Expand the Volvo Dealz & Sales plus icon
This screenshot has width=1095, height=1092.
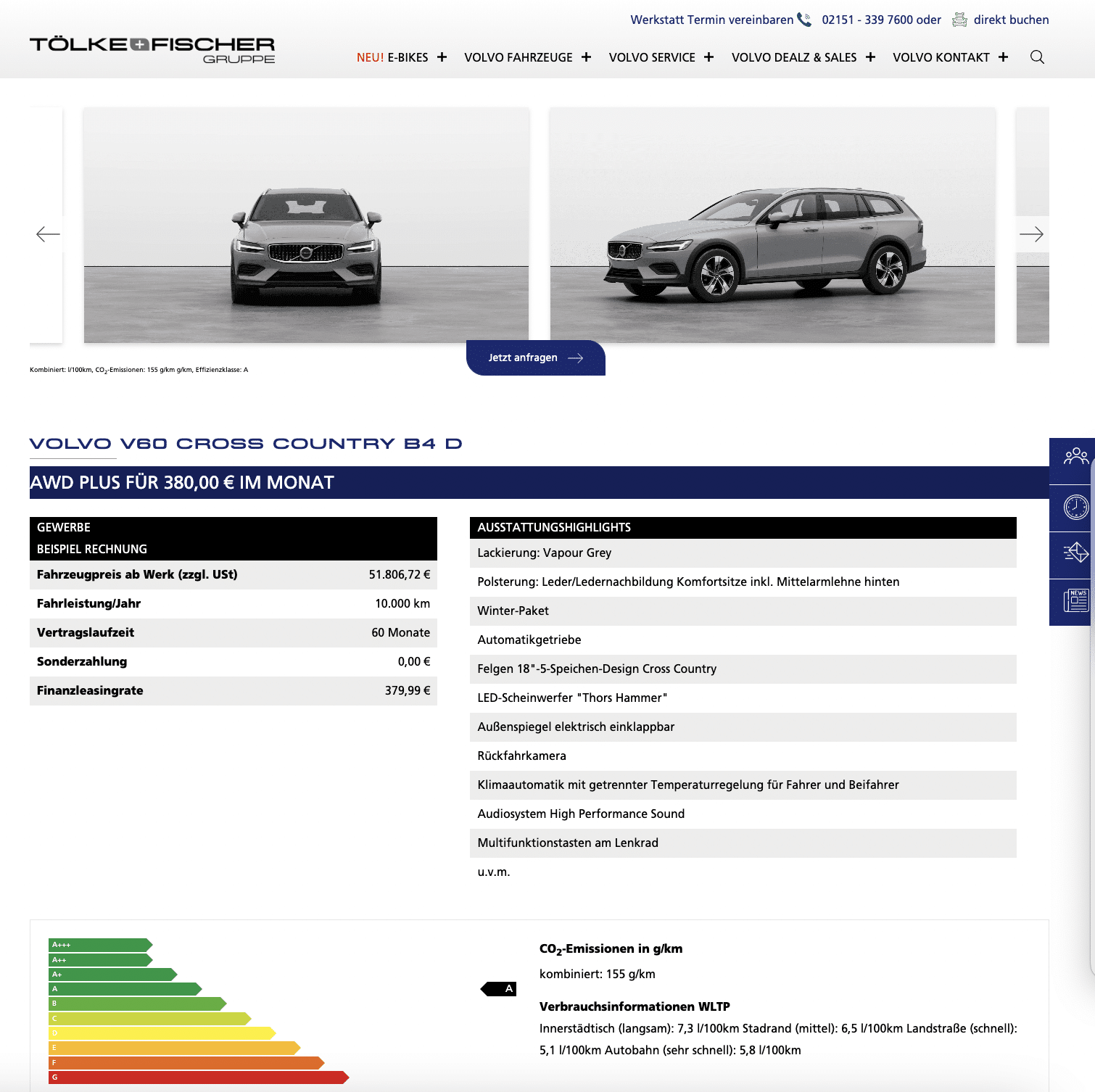[x=870, y=57]
